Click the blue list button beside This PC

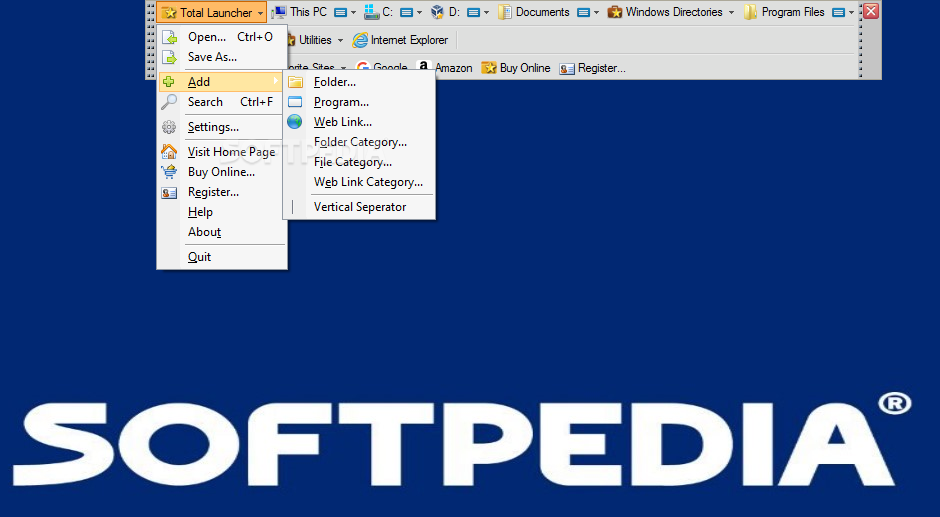pos(340,13)
